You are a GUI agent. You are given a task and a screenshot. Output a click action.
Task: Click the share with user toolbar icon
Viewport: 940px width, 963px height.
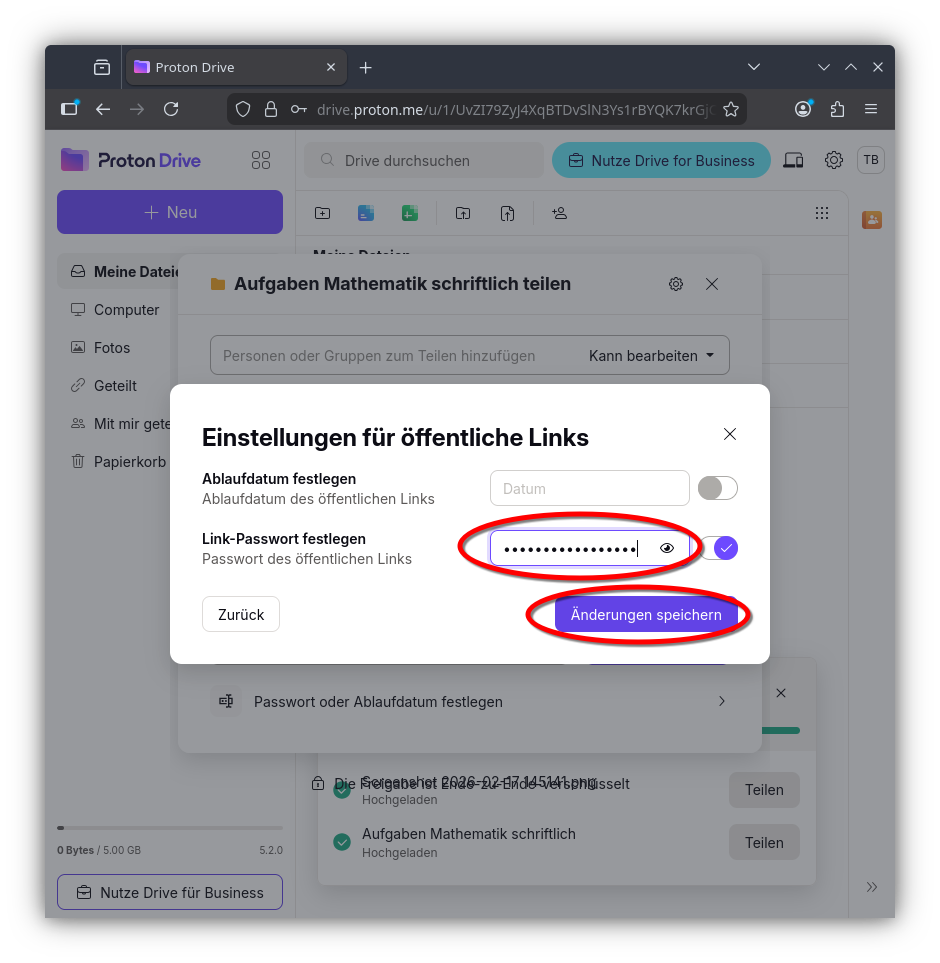pyautogui.click(x=559, y=213)
